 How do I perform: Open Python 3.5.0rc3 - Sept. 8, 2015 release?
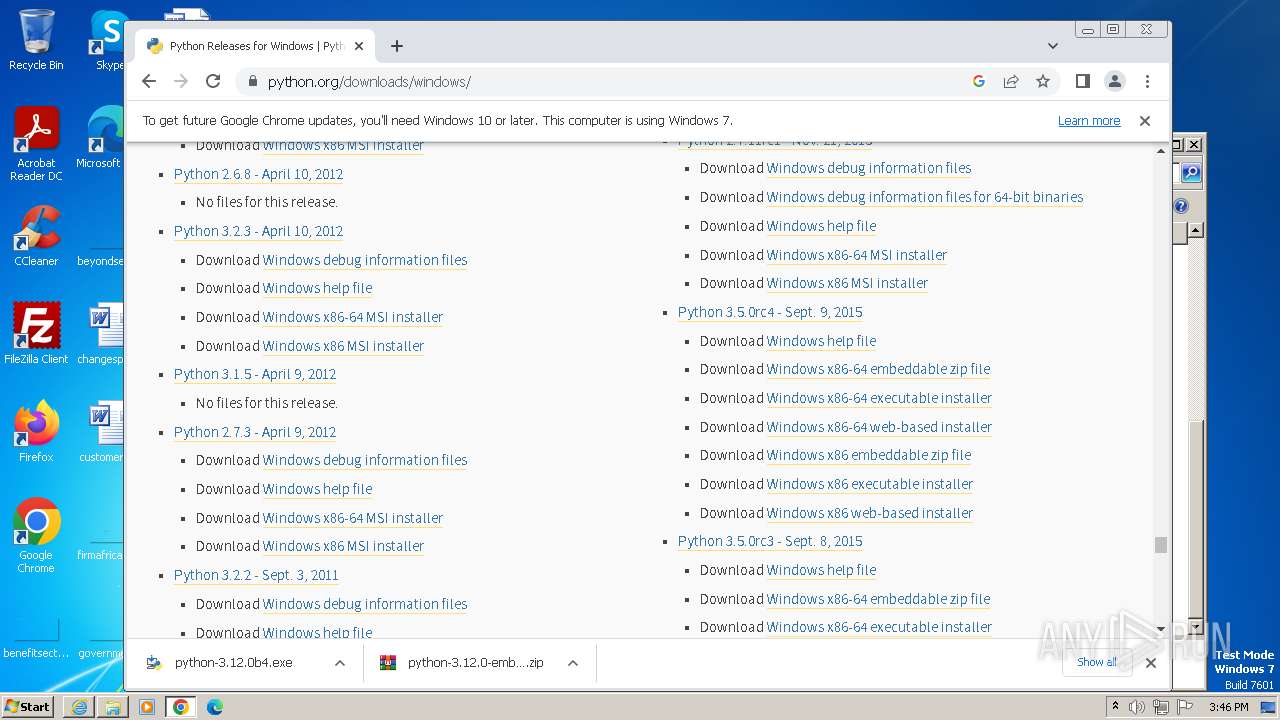click(770, 541)
